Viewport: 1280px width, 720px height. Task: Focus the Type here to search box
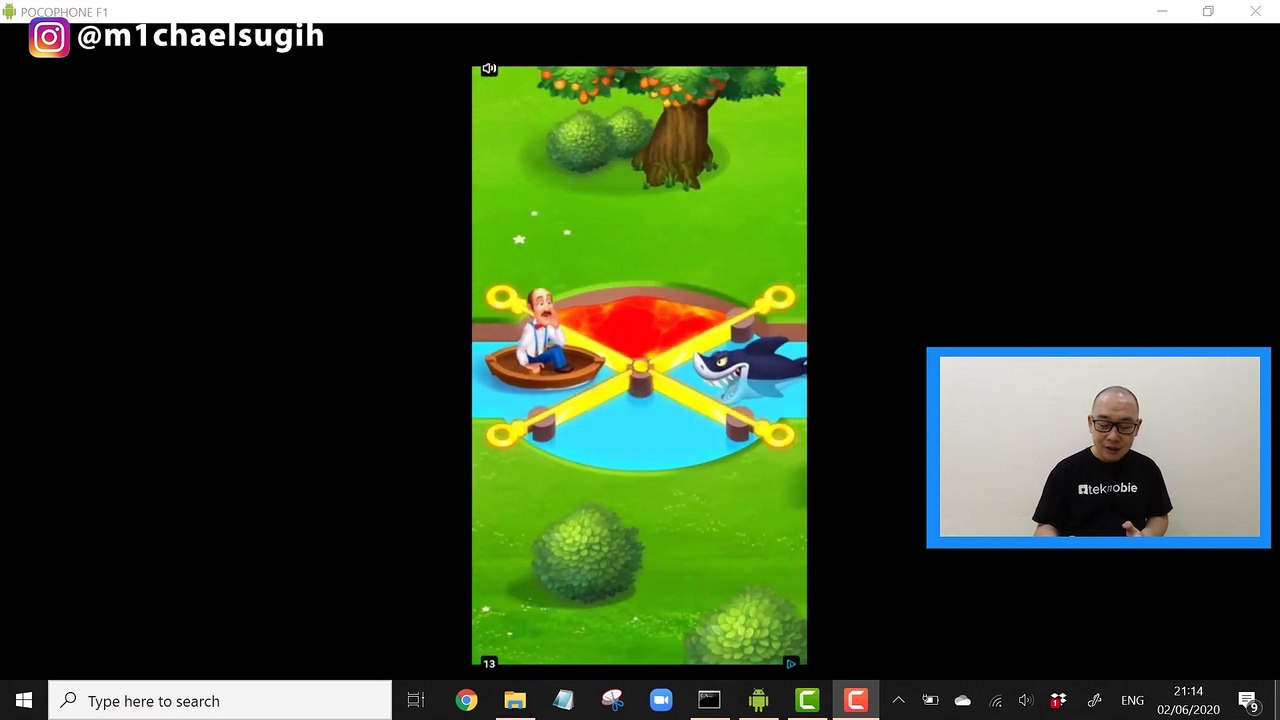click(220, 700)
